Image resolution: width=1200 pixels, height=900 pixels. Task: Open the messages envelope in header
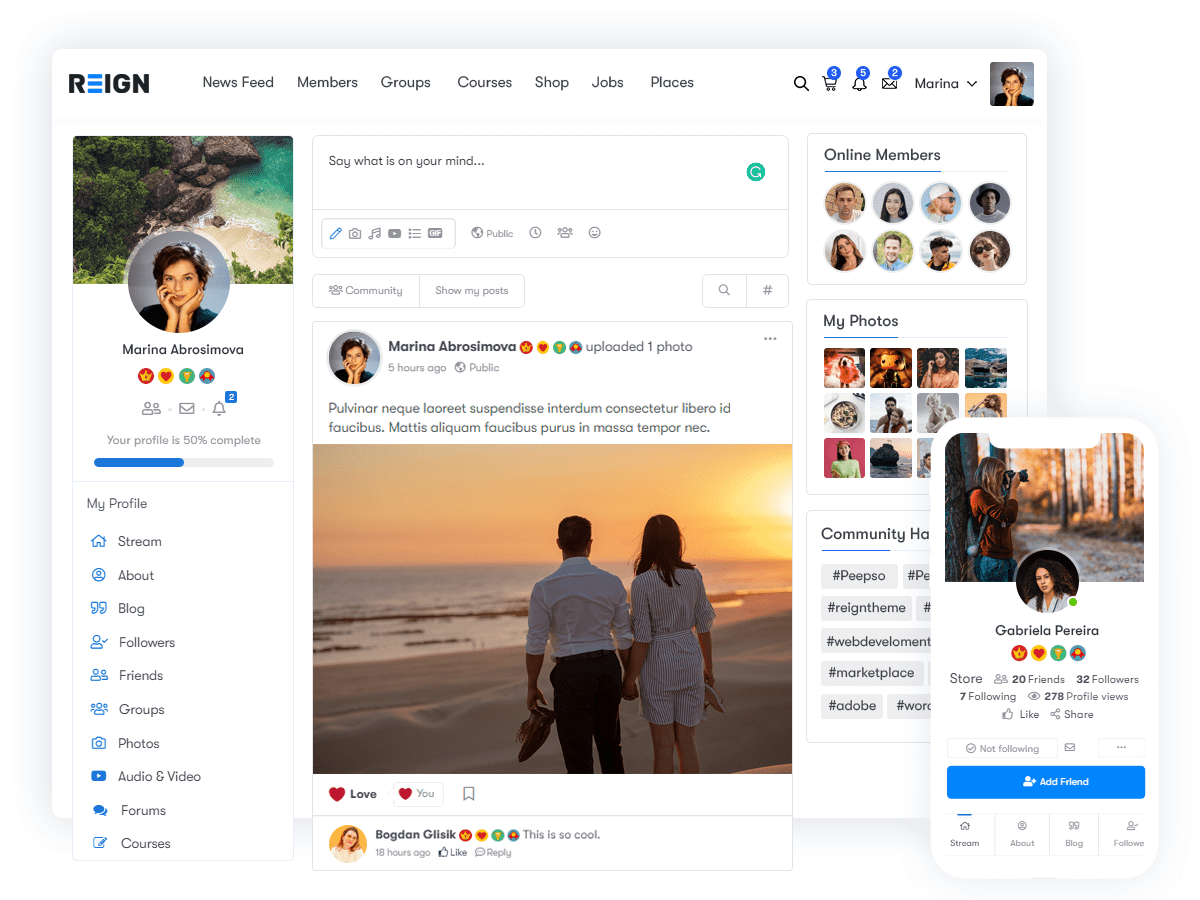[x=889, y=84]
